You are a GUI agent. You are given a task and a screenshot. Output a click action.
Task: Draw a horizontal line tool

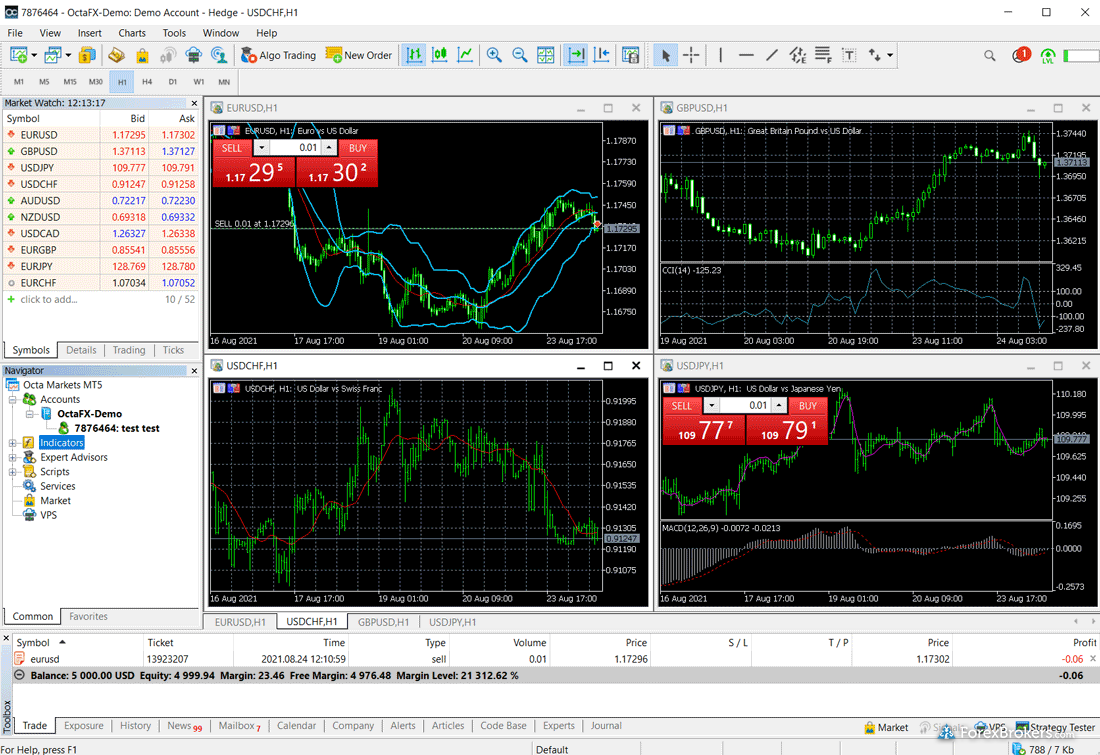[746, 55]
